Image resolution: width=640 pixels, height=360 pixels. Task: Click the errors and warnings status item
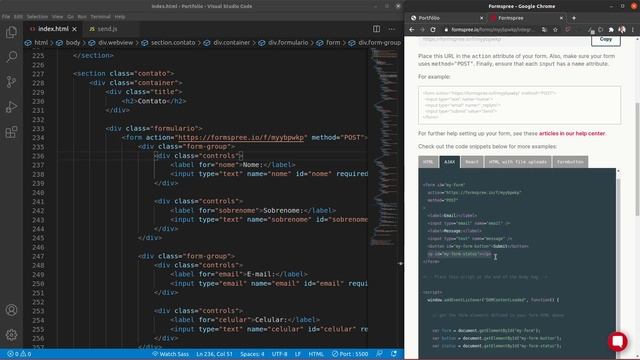19,354
